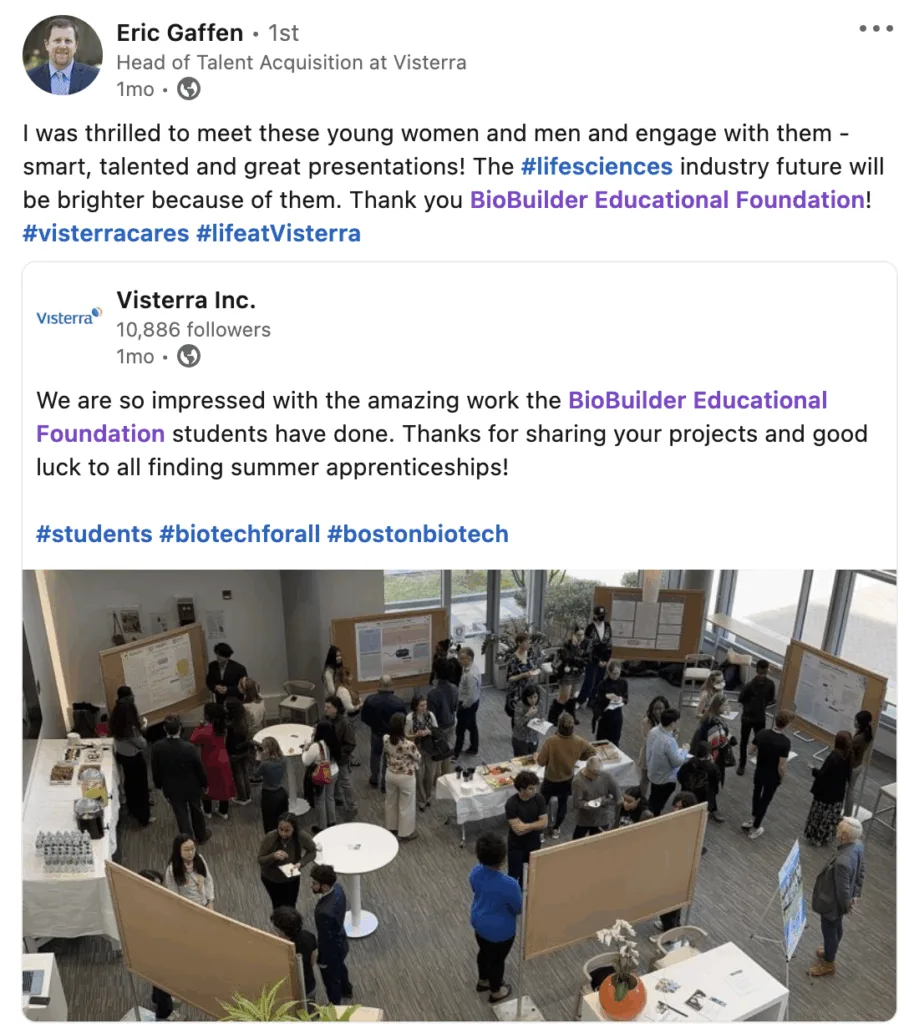Follow the #lifesciences hashtag

pyautogui.click(x=596, y=166)
